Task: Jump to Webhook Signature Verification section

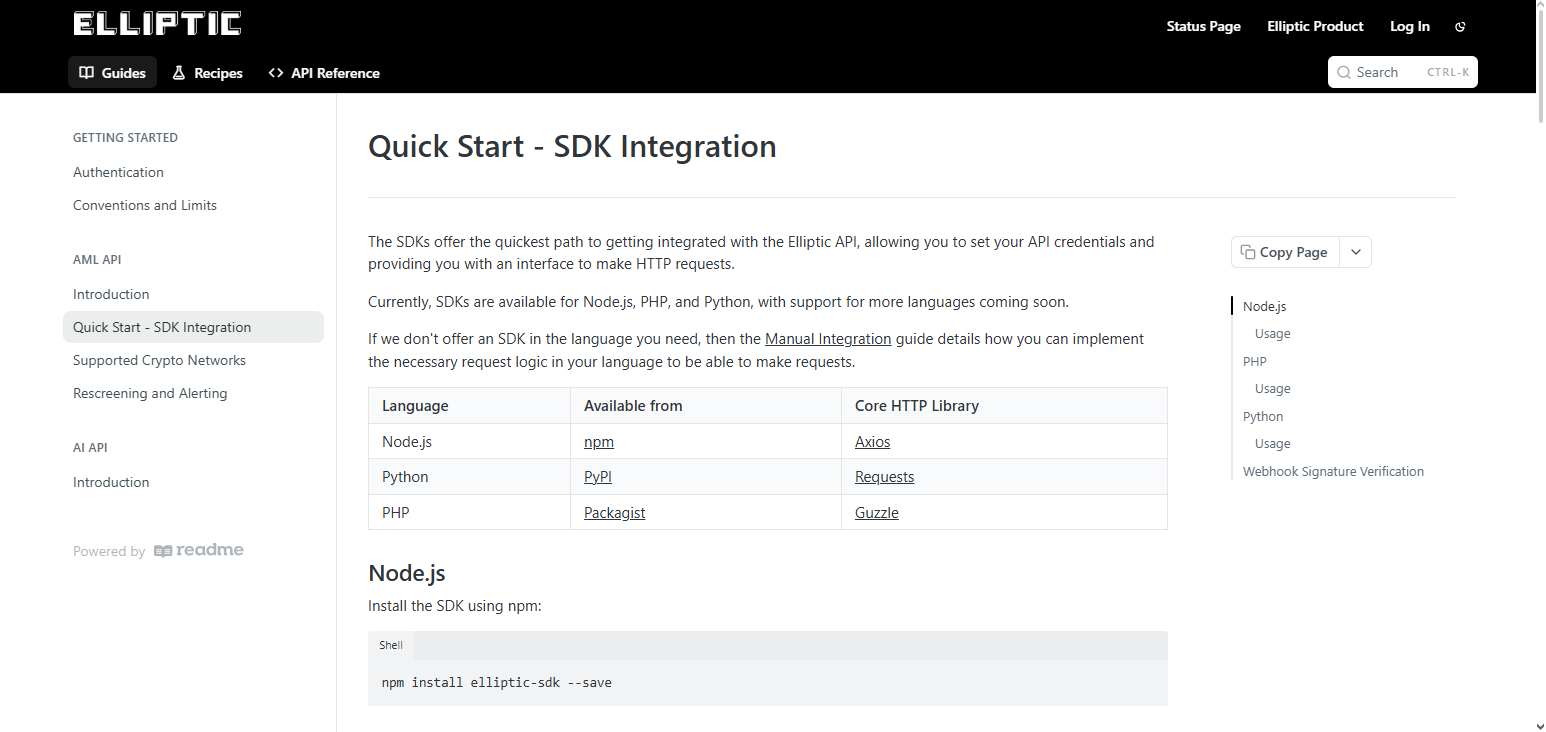Action: click(1333, 471)
